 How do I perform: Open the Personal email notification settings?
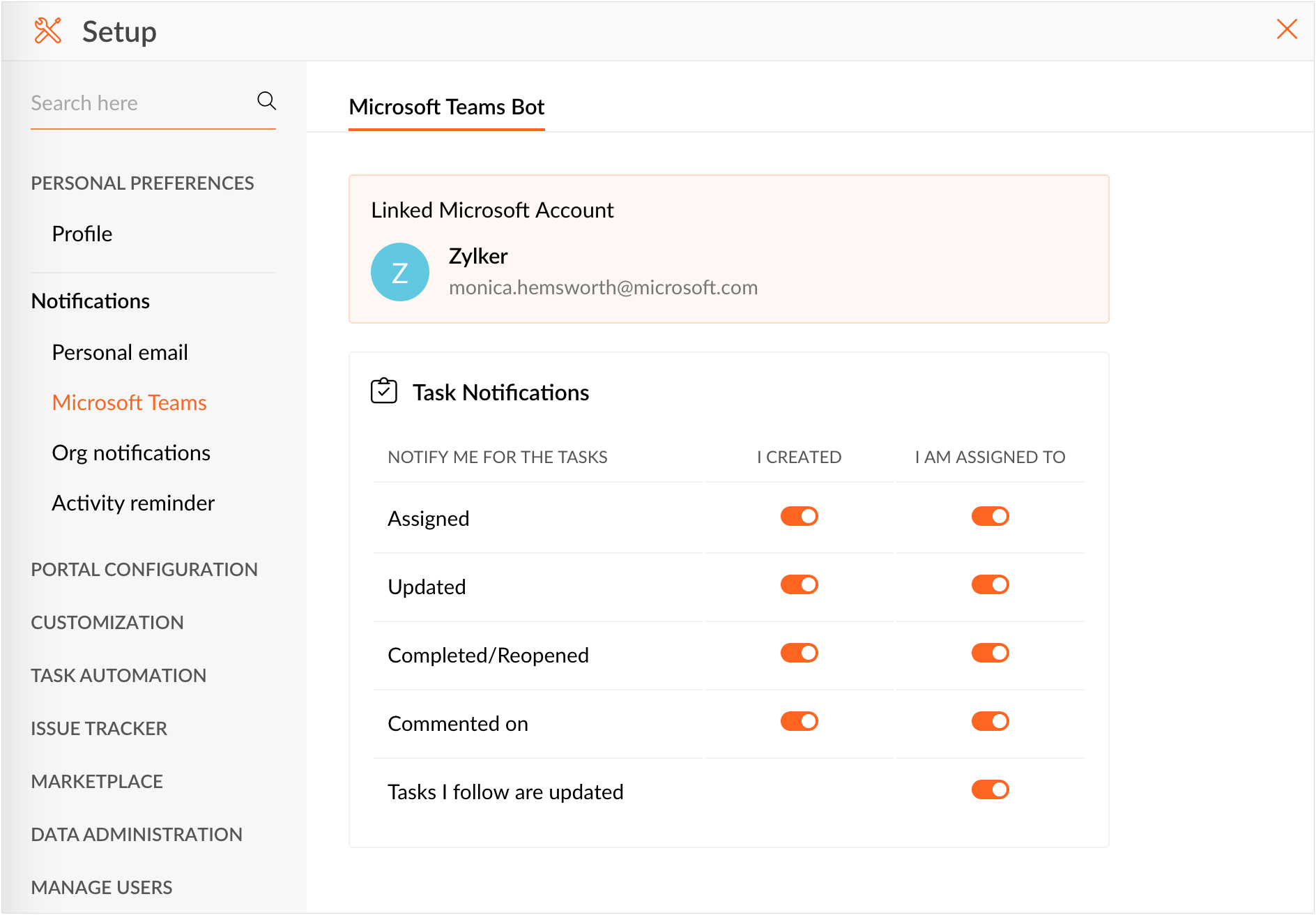pyautogui.click(x=120, y=352)
